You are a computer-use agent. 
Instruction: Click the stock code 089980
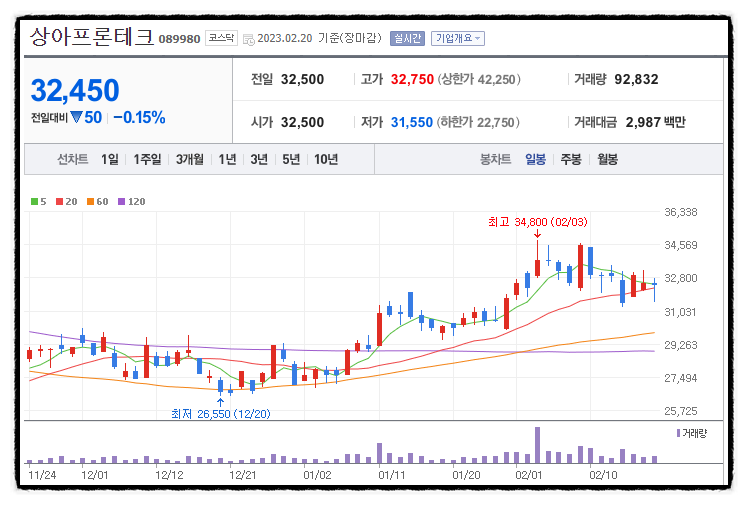pyautogui.click(x=179, y=39)
